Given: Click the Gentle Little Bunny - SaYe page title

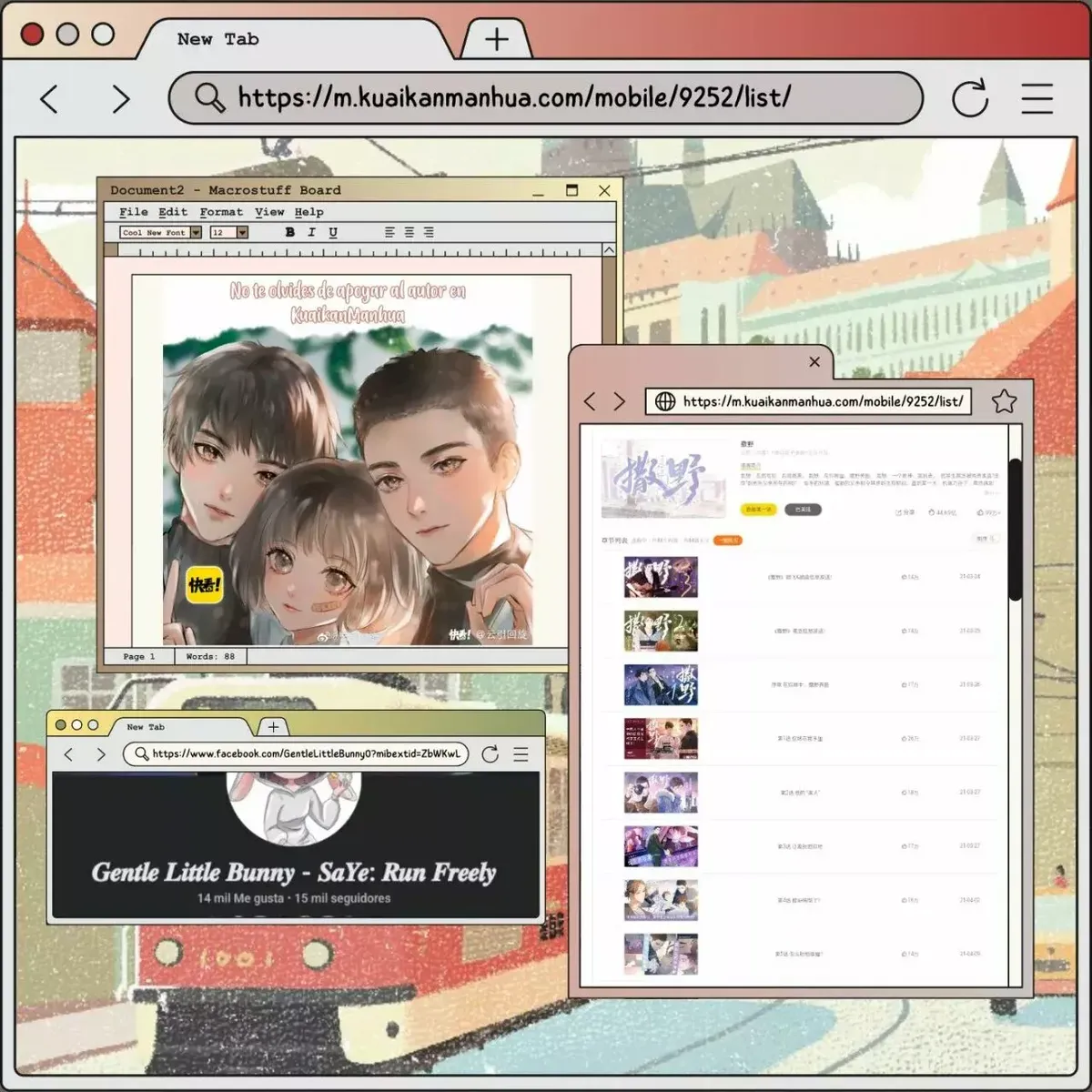Looking at the screenshot, I should click(293, 873).
